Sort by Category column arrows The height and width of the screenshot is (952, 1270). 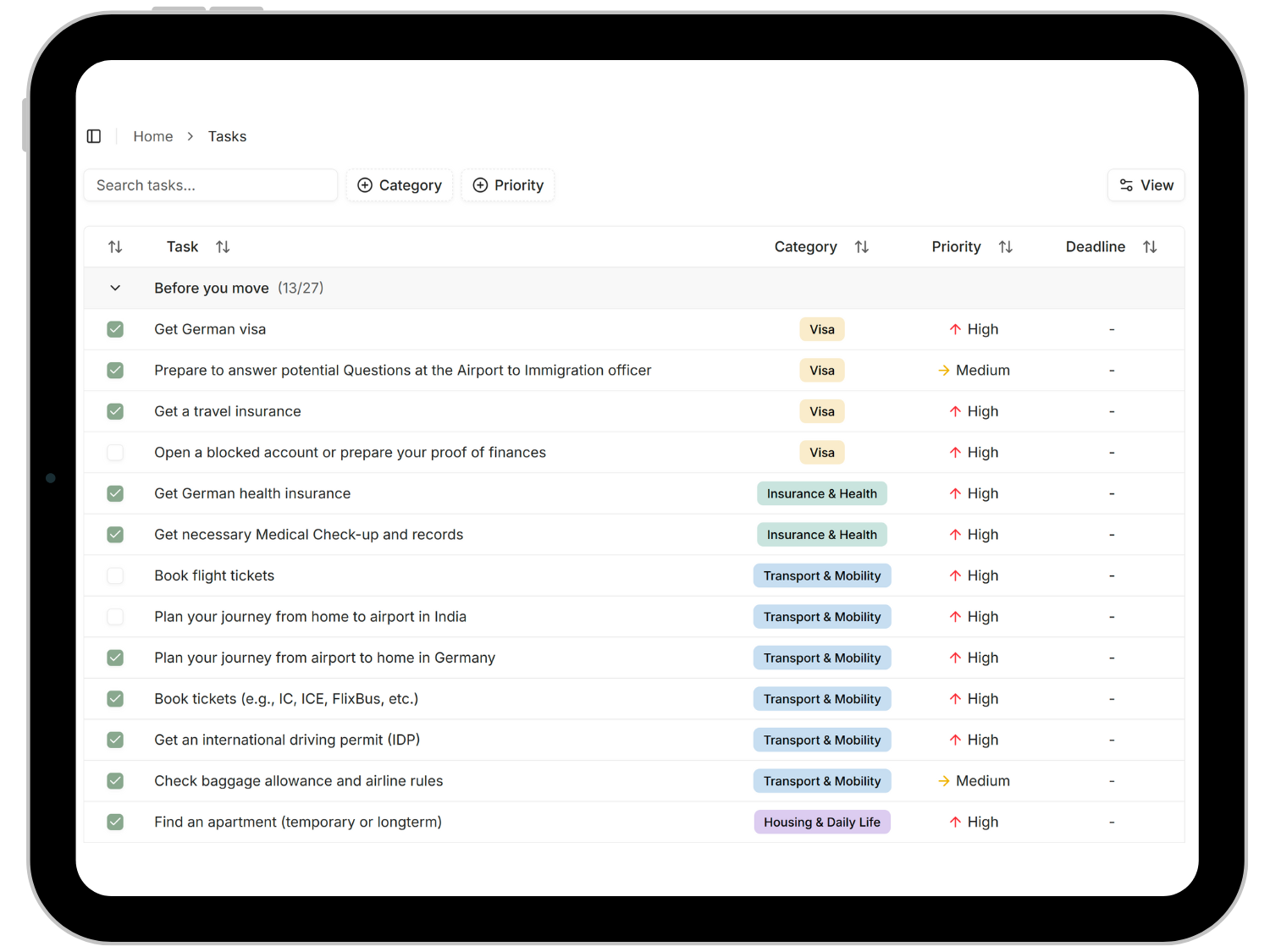tap(862, 247)
